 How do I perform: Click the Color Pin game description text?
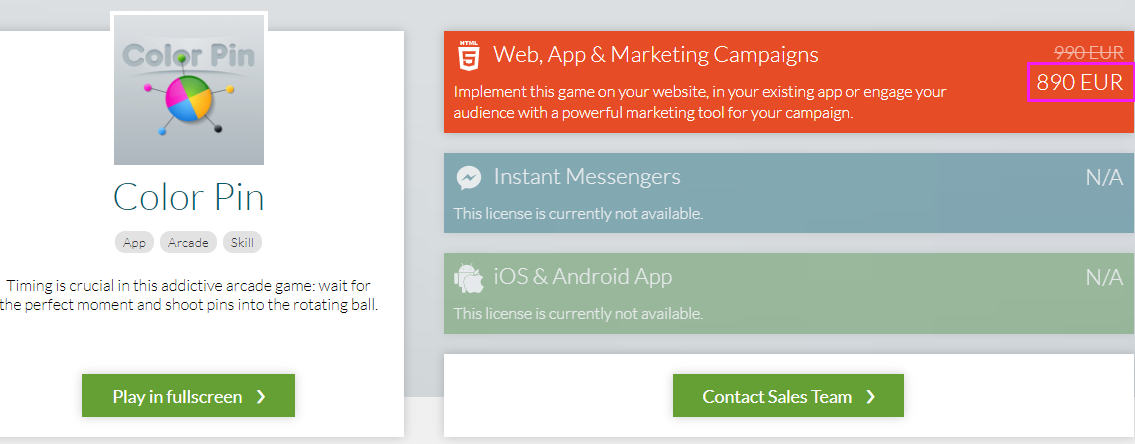tap(189, 295)
